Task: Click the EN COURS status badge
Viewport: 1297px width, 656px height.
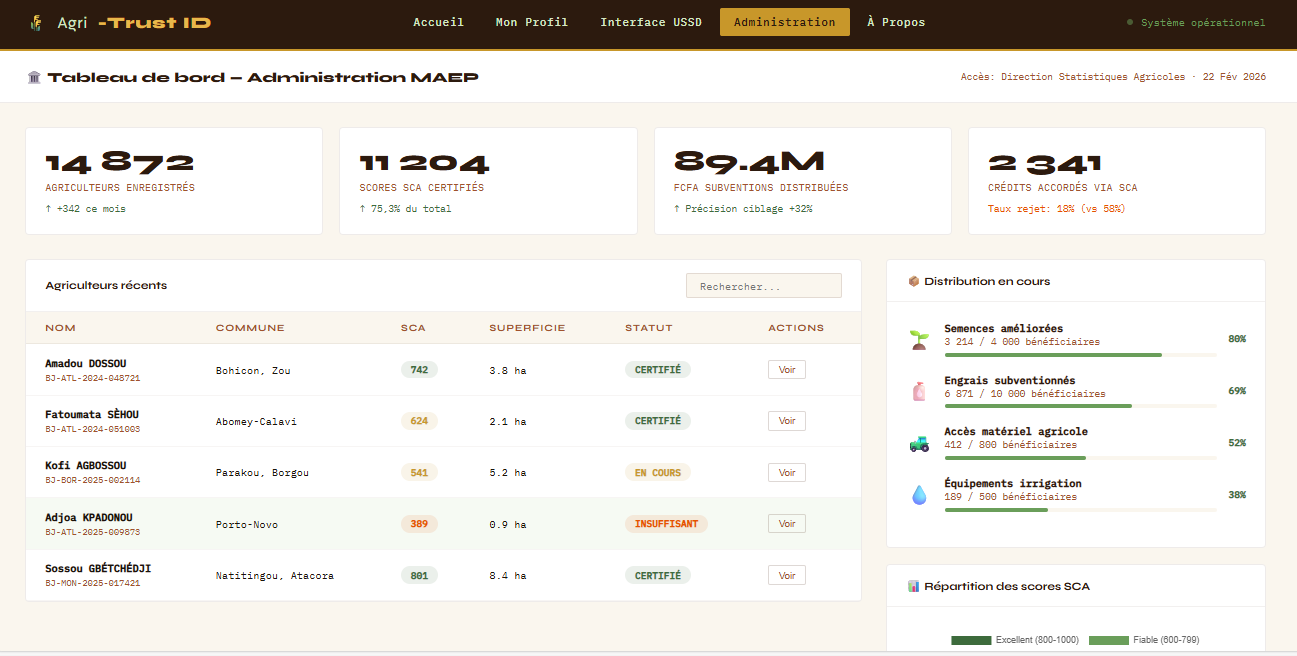Action: 658,473
